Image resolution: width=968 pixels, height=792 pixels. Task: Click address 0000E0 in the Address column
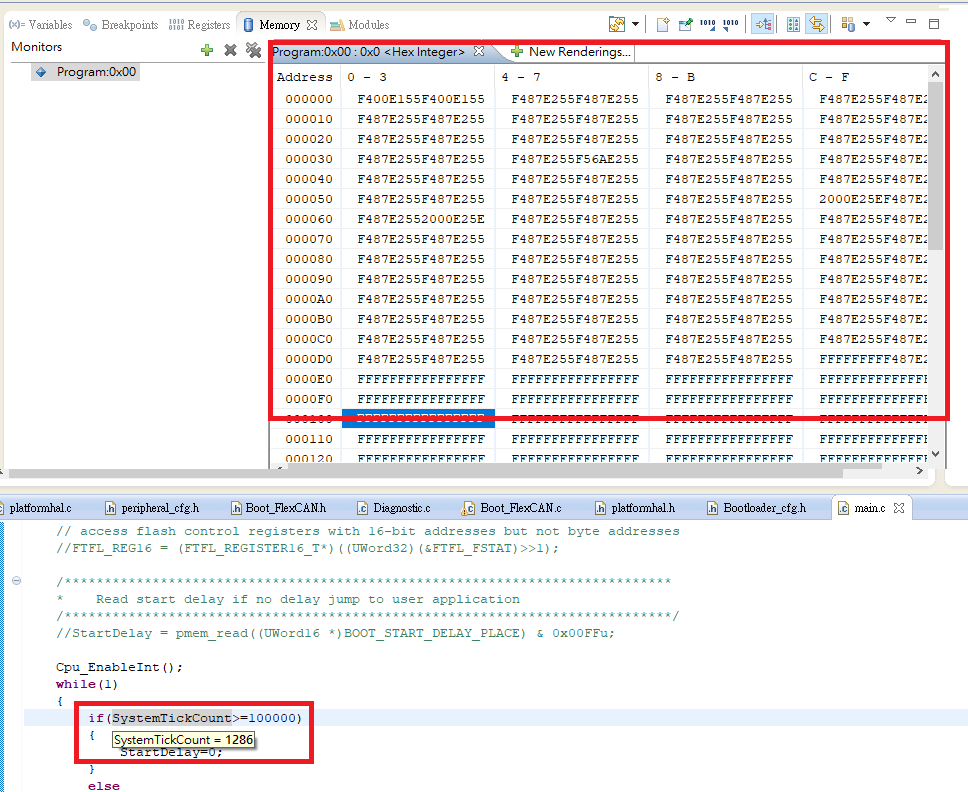(309, 379)
